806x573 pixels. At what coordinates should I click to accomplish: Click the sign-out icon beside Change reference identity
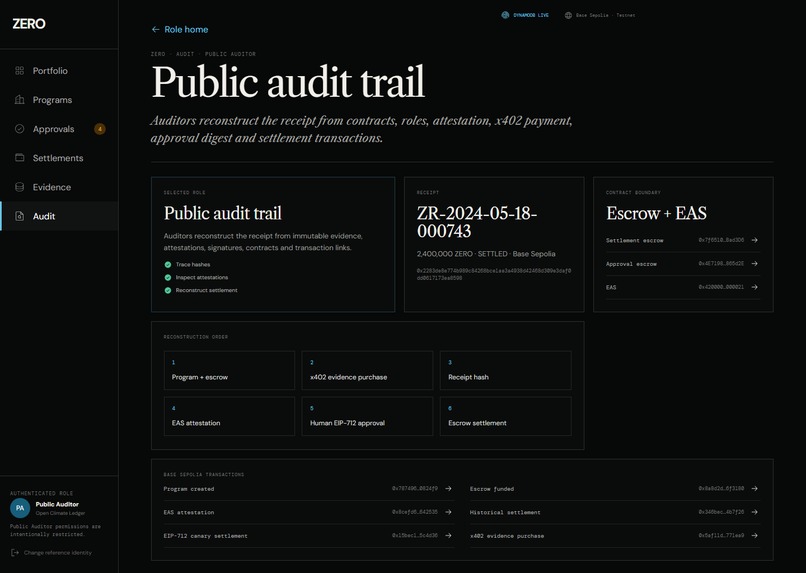tap(15, 552)
